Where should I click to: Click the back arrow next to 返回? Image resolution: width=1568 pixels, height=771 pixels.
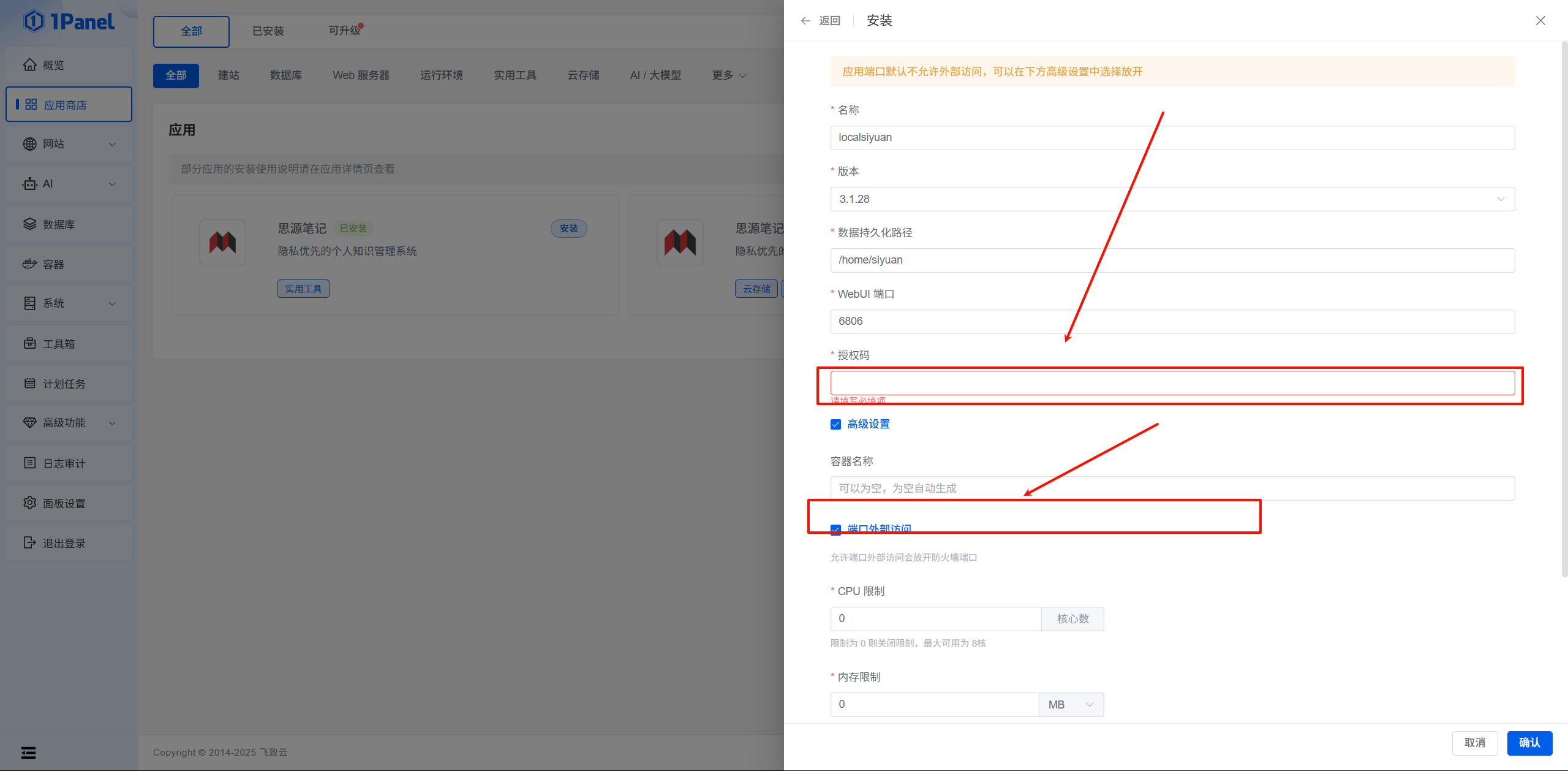click(x=805, y=21)
